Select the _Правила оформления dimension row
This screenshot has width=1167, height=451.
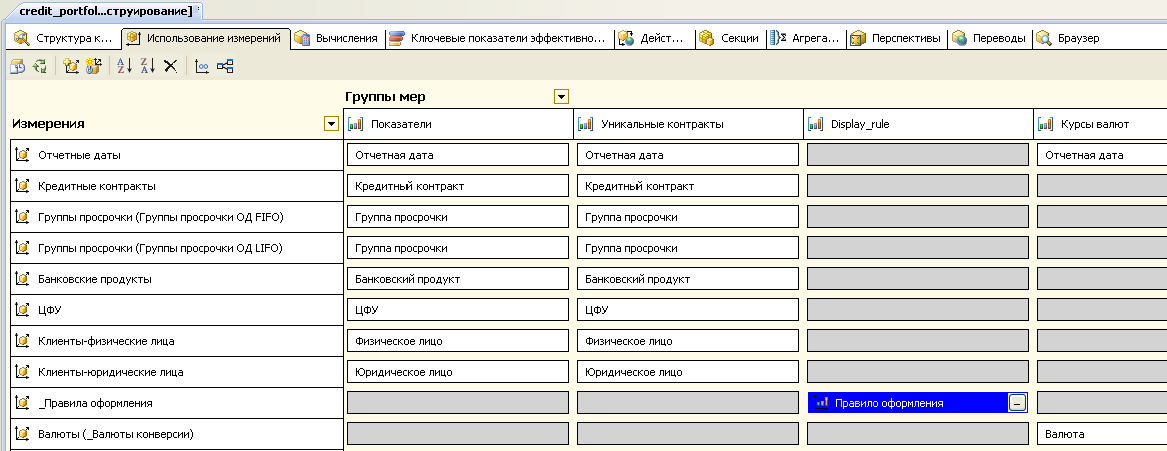click(177, 403)
